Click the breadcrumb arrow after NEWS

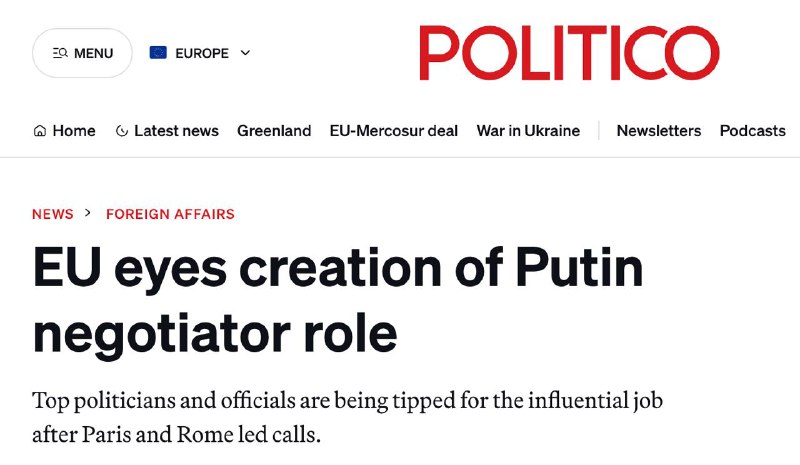coord(88,214)
